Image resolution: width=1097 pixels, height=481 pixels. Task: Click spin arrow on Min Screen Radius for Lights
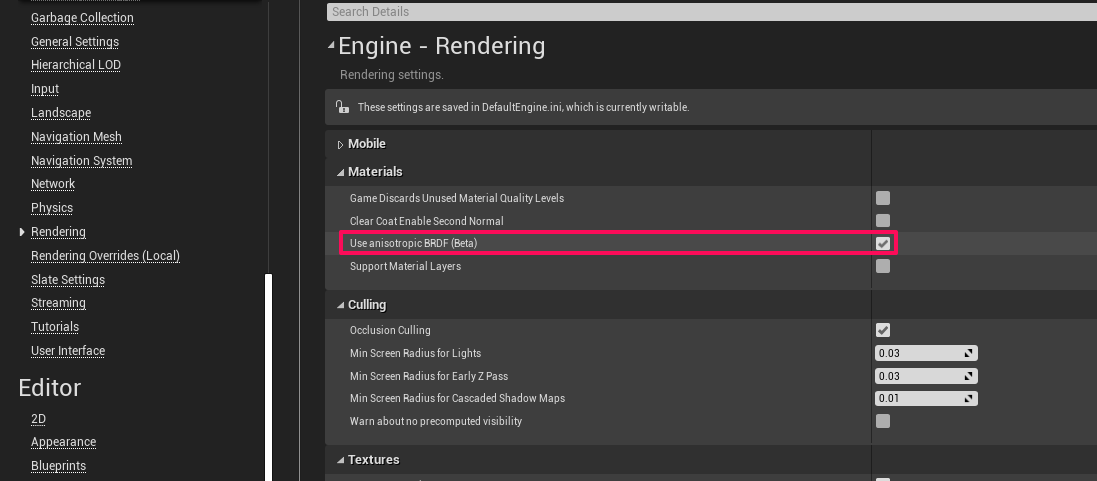pos(969,354)
